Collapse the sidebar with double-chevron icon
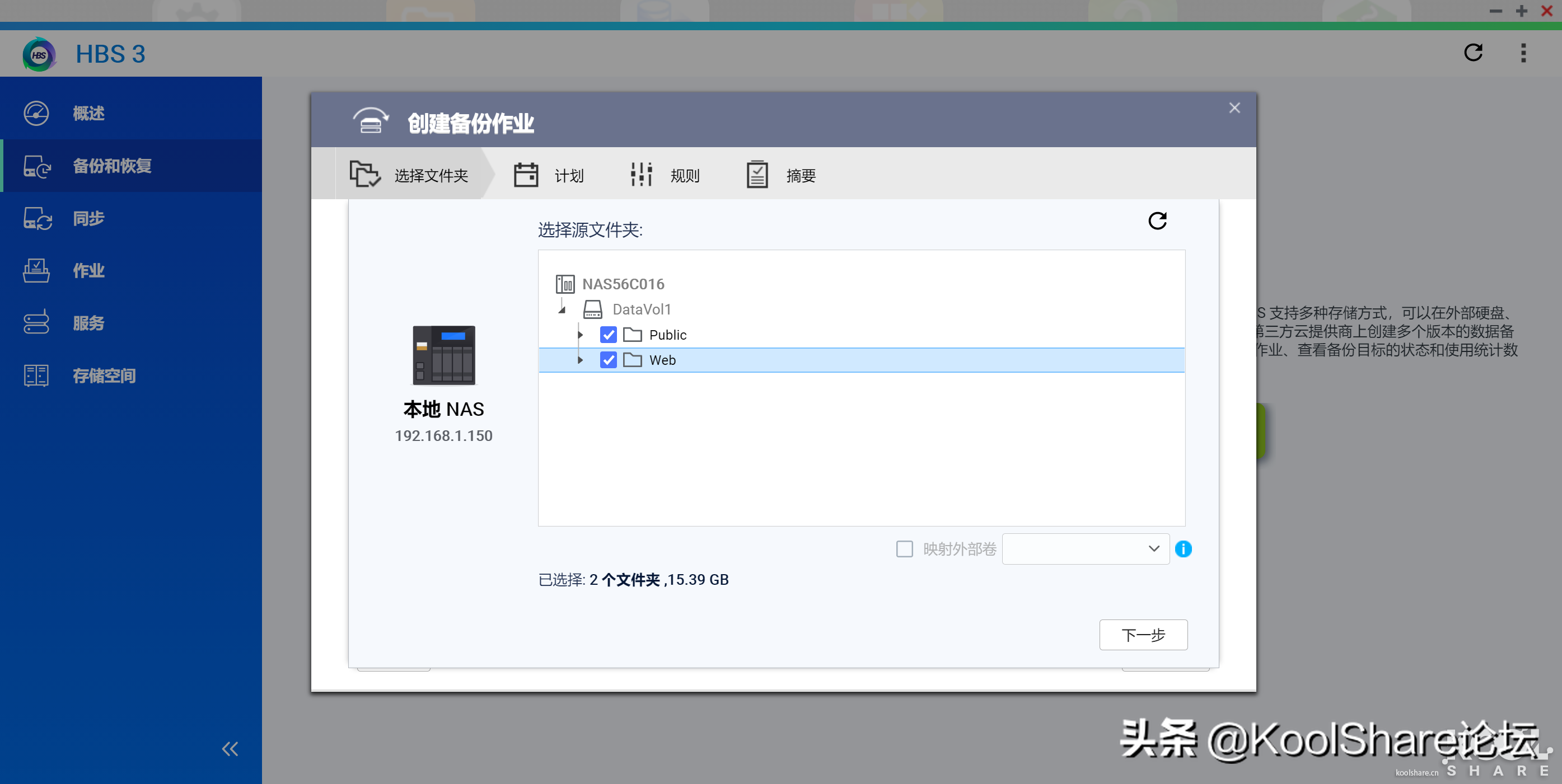 coord(230,749)
